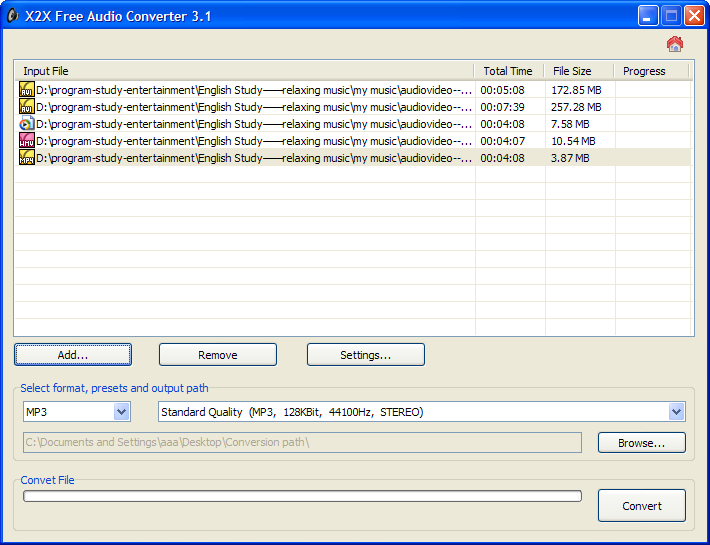Click the MP4 file icon in the last row
Viewport: 710px width, 545px height.
[27, 158]
